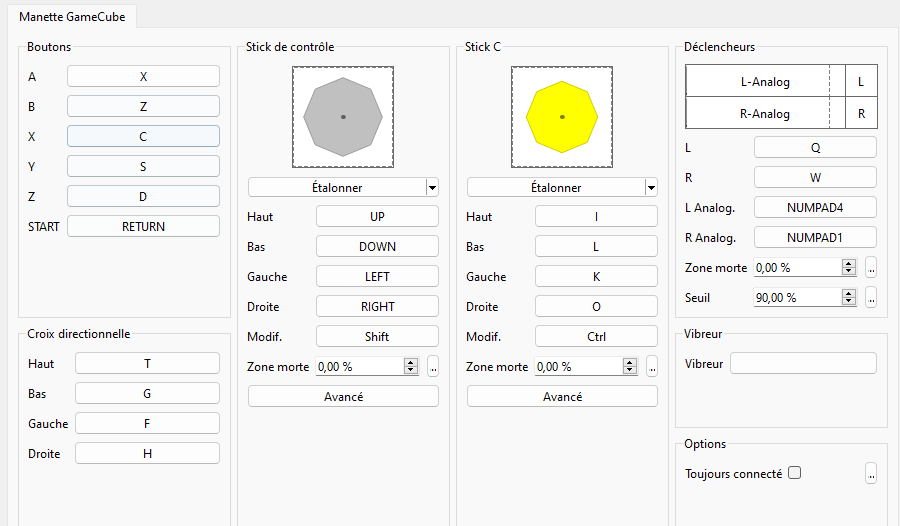Image resolution: width=900 pixels, height=526 pixels.
Task: Click Étalonner under Stick C
Action: (x=556, y=187)
